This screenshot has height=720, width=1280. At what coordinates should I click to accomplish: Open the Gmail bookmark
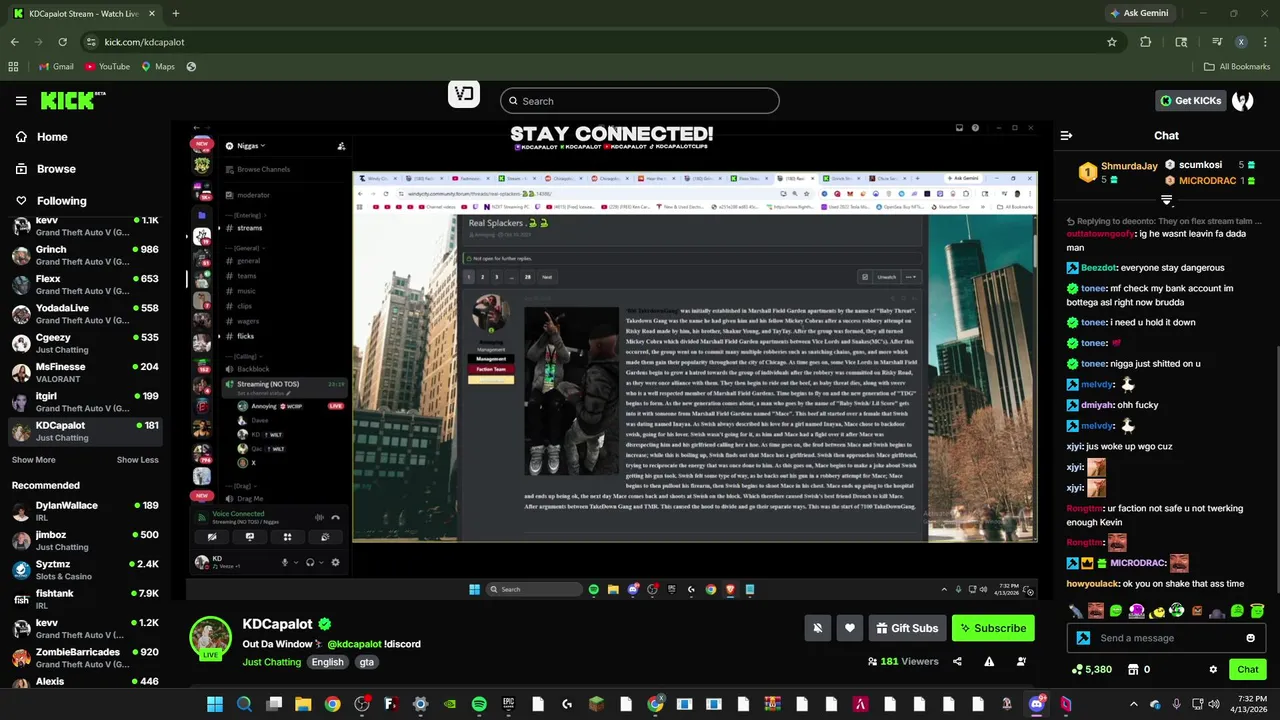[x=56, y=67]
